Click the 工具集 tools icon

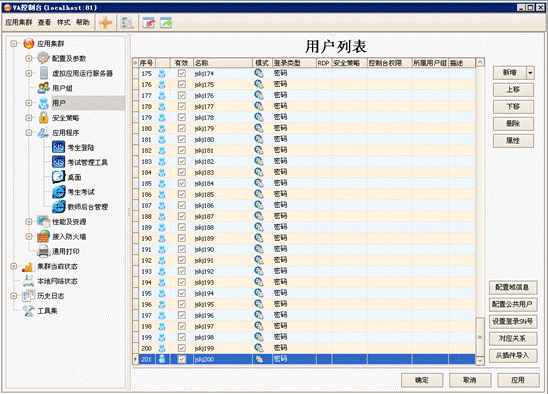pos(28,310)
